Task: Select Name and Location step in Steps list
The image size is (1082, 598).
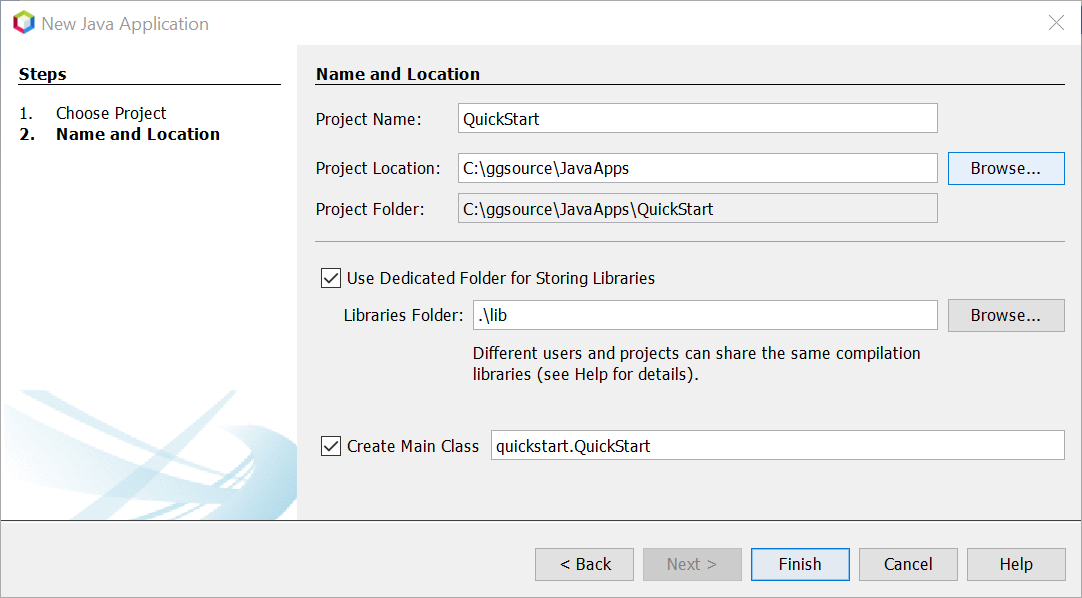Action: [138, 134]
